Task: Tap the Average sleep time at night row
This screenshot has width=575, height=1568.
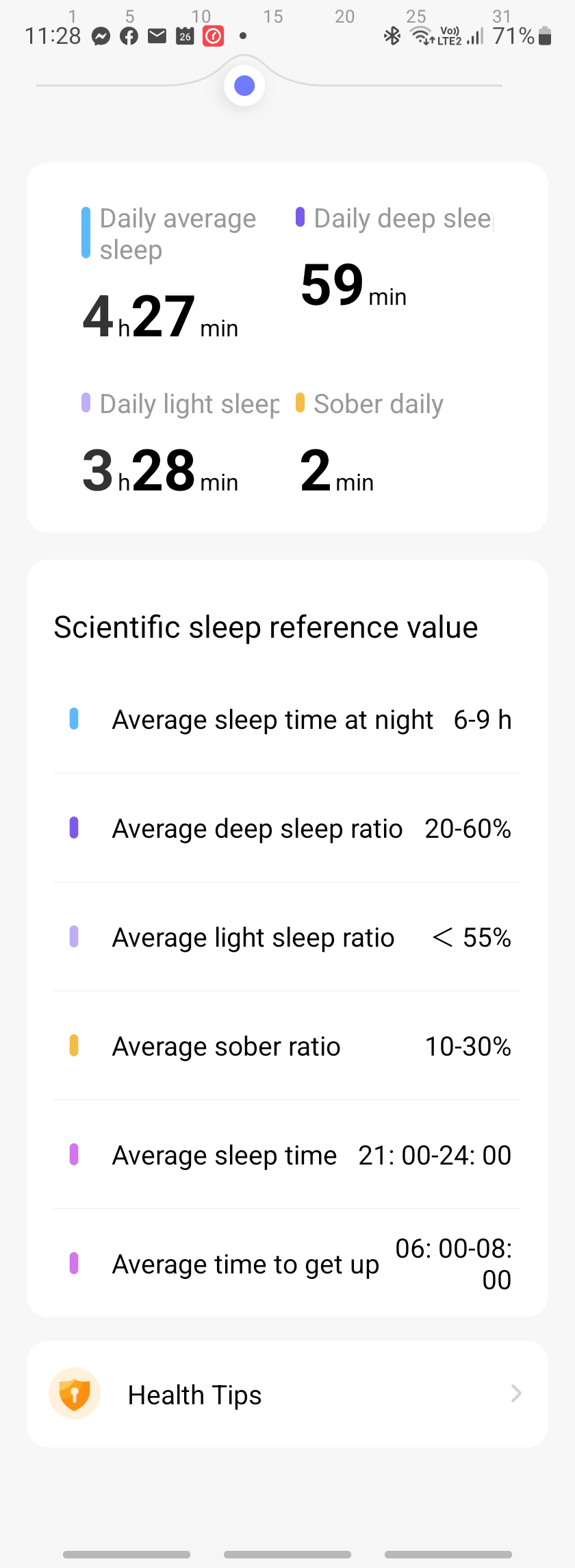Action: click(287, 719)
